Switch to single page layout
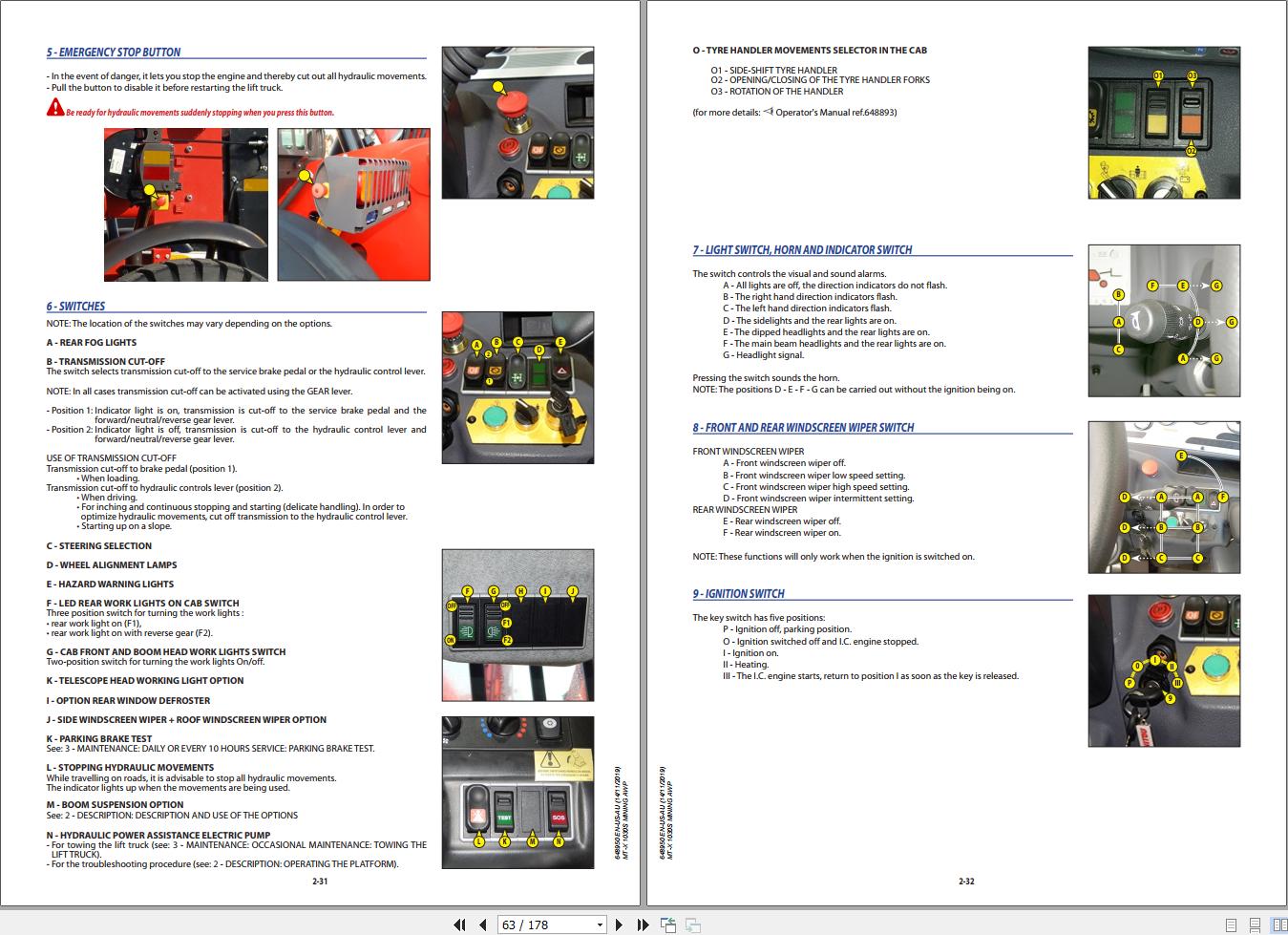 [1231, 924]
